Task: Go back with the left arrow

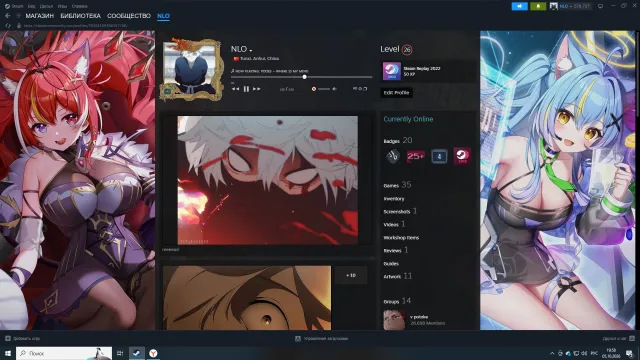Action: (7, 16)
